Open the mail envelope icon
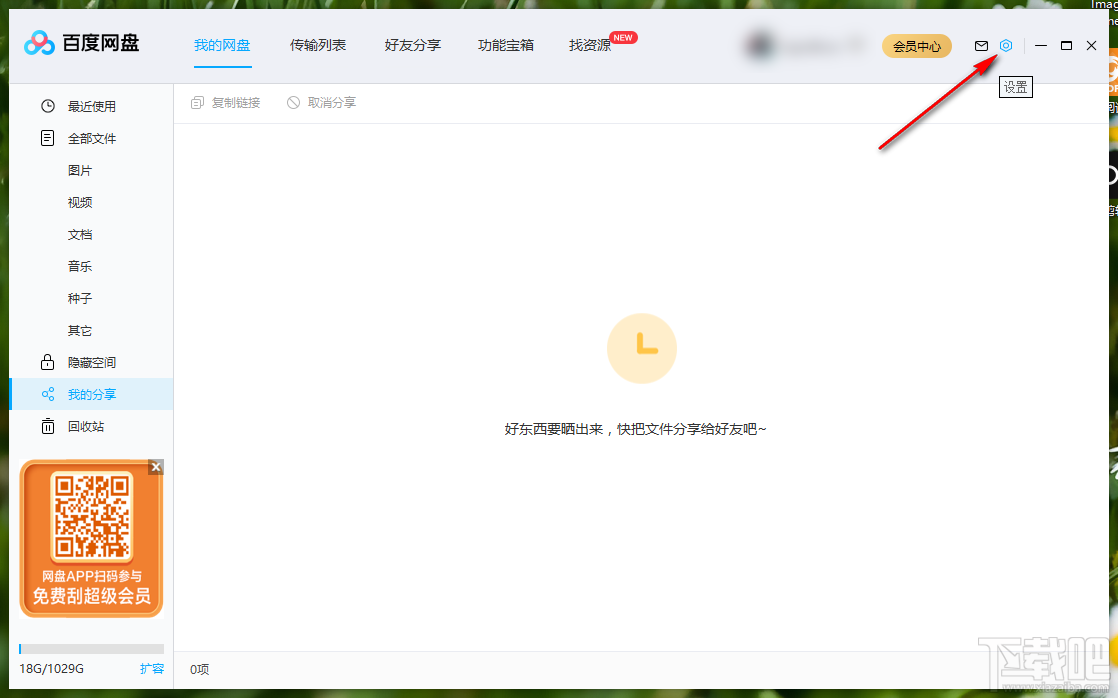Image resolution: width=1118 pixels, height=698 pixels. pos(981,46)
